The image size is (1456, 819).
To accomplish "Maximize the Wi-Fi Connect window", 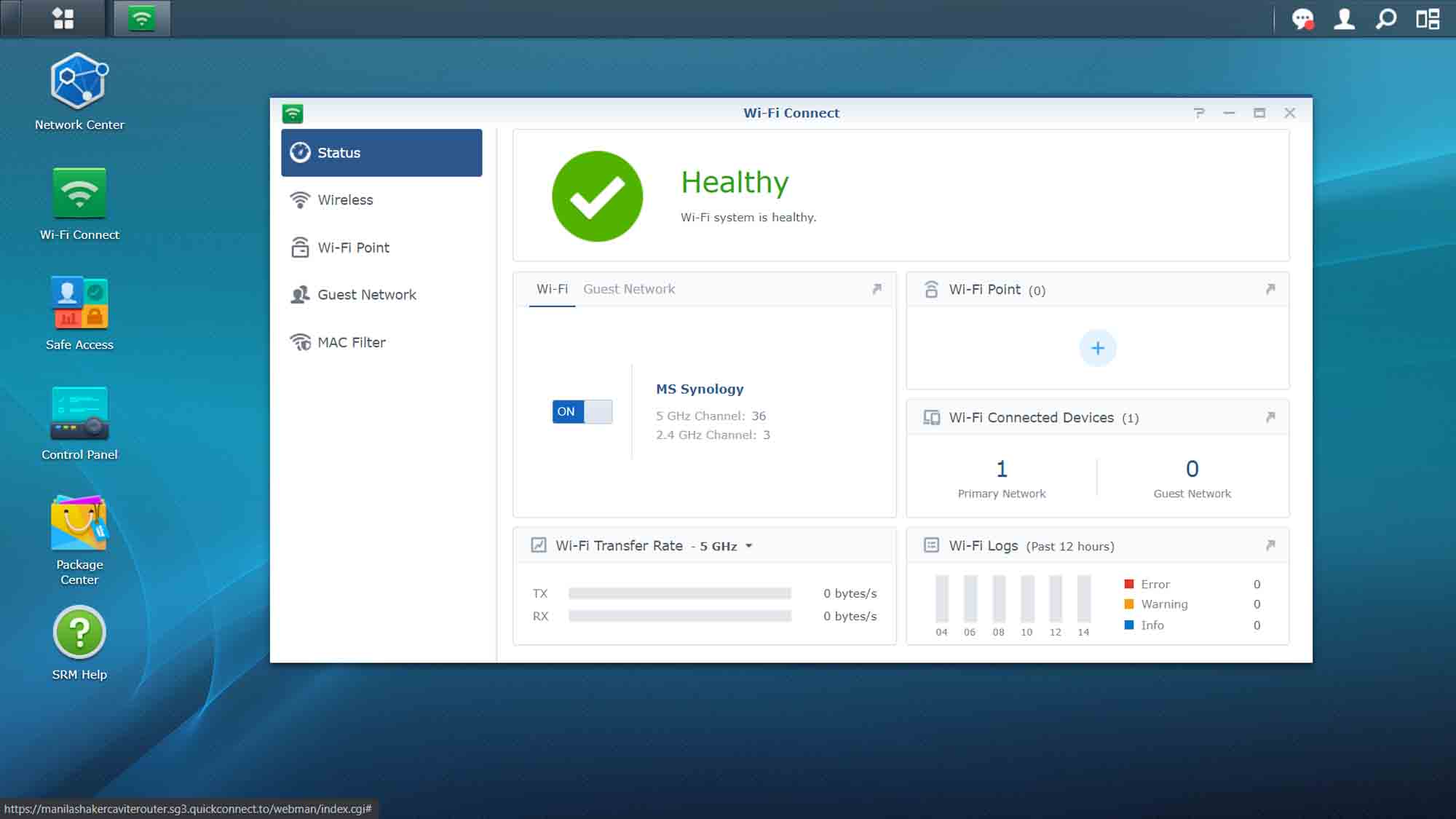I will click(x=1259, y=113).
